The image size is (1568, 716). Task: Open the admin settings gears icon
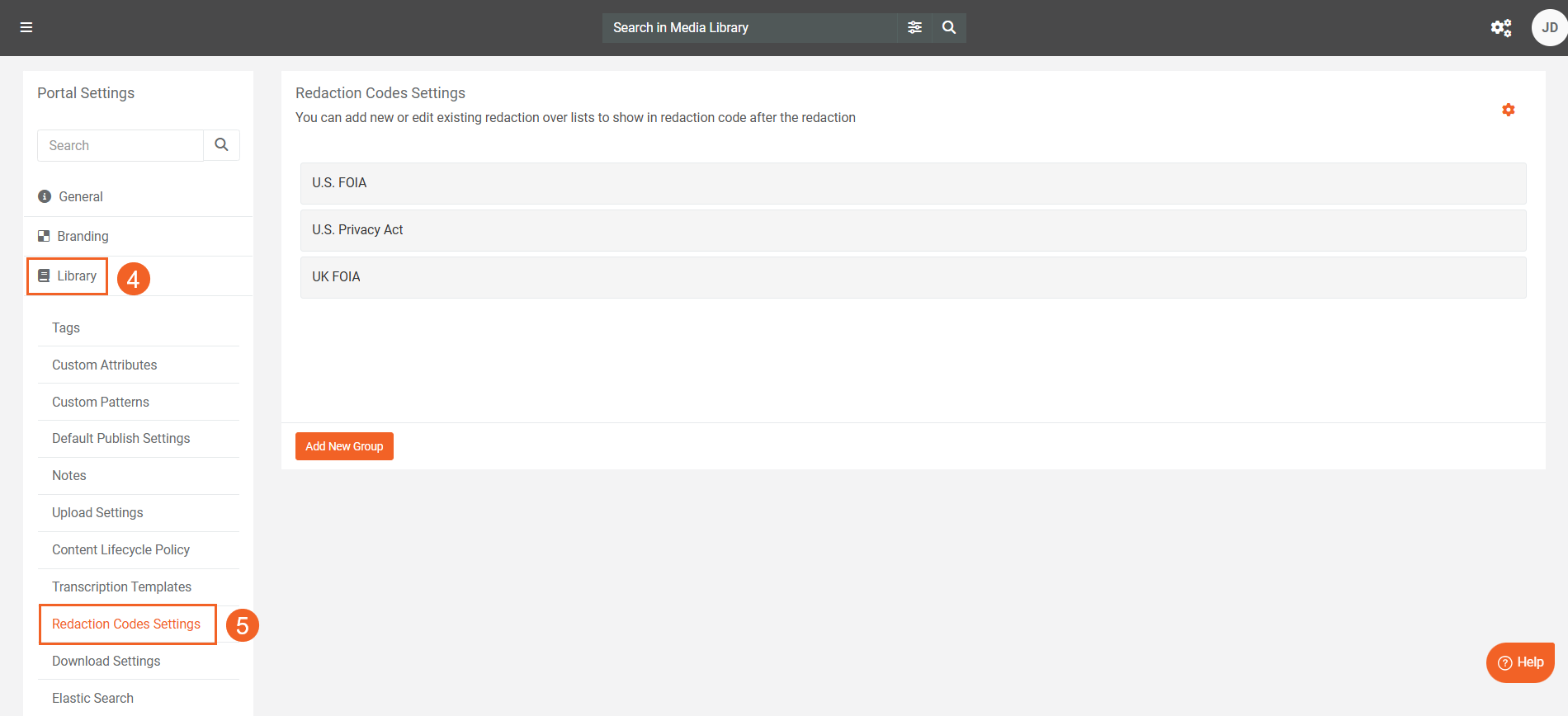pyautogui.click(x=1500, y=28)
